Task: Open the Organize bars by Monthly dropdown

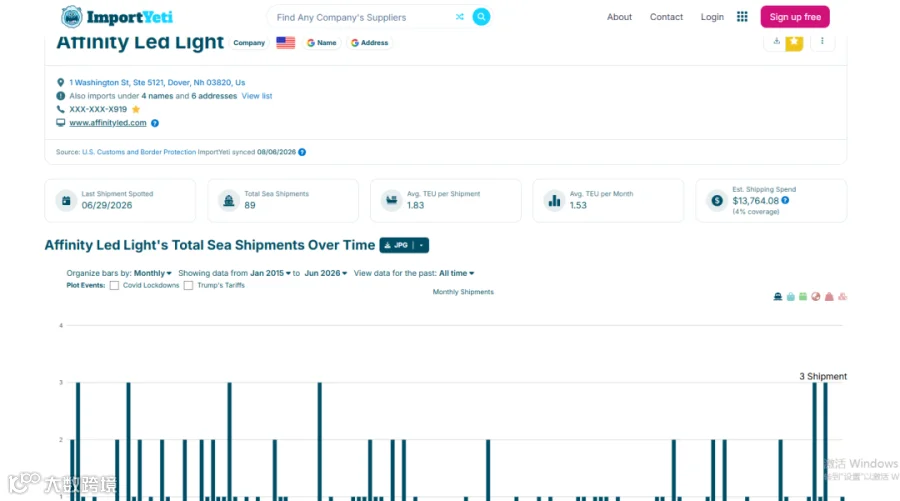Action: 153,273
